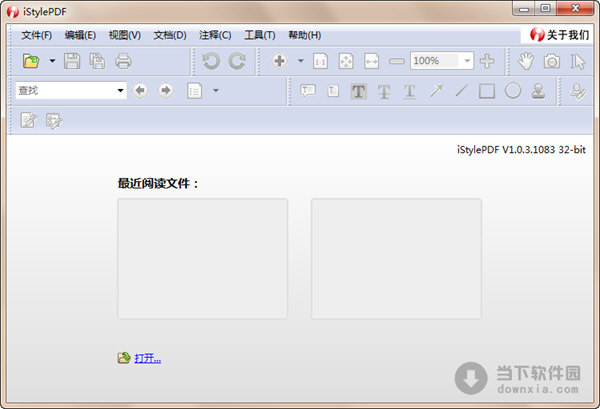
Task: Click the print icon
Action: click(123, 61)
